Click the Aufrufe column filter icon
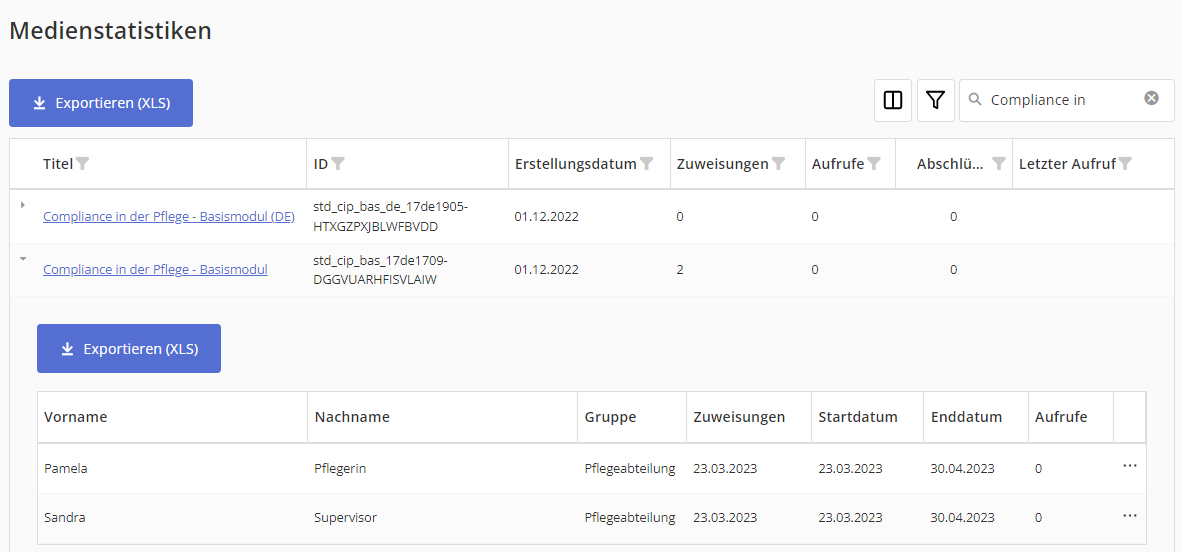The height and width of the screenshot is (552, 1182). (874, 164)
